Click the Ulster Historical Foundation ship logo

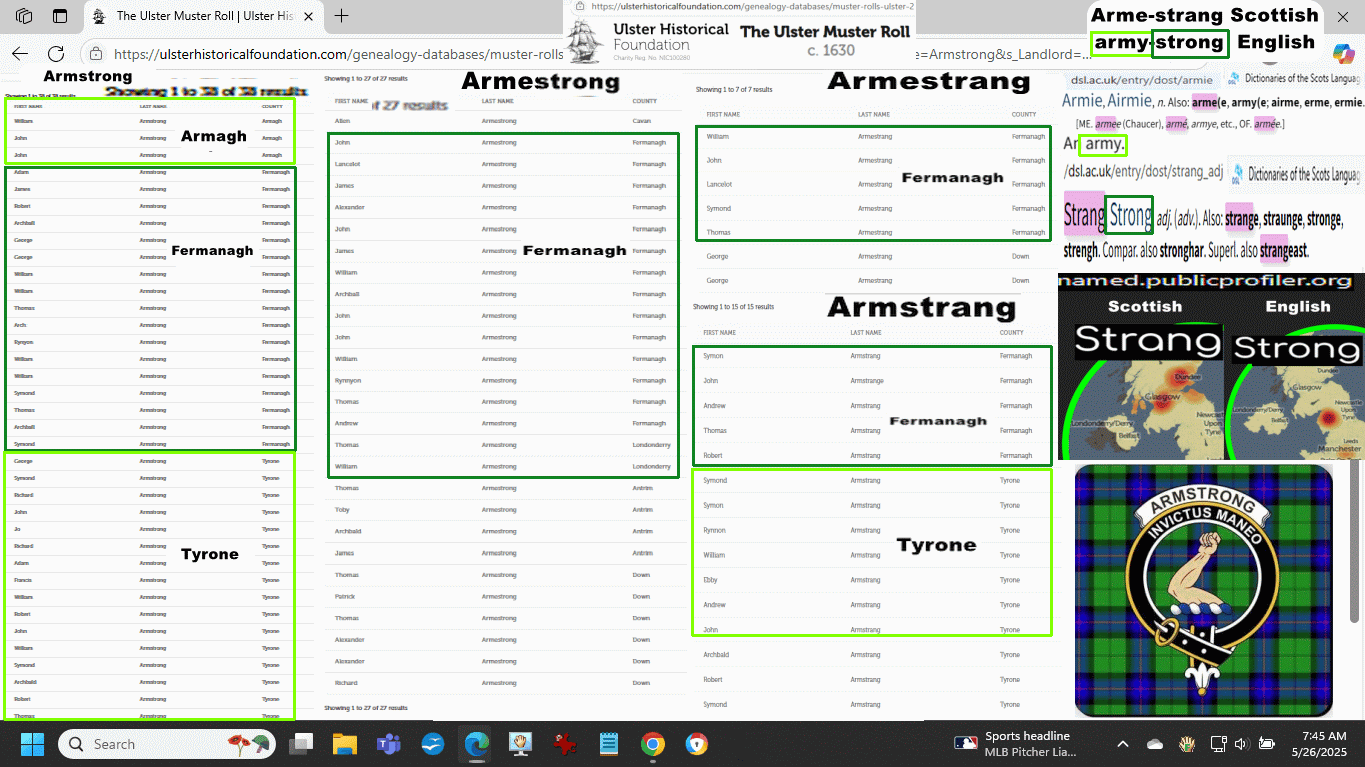[x=586, y=41]
